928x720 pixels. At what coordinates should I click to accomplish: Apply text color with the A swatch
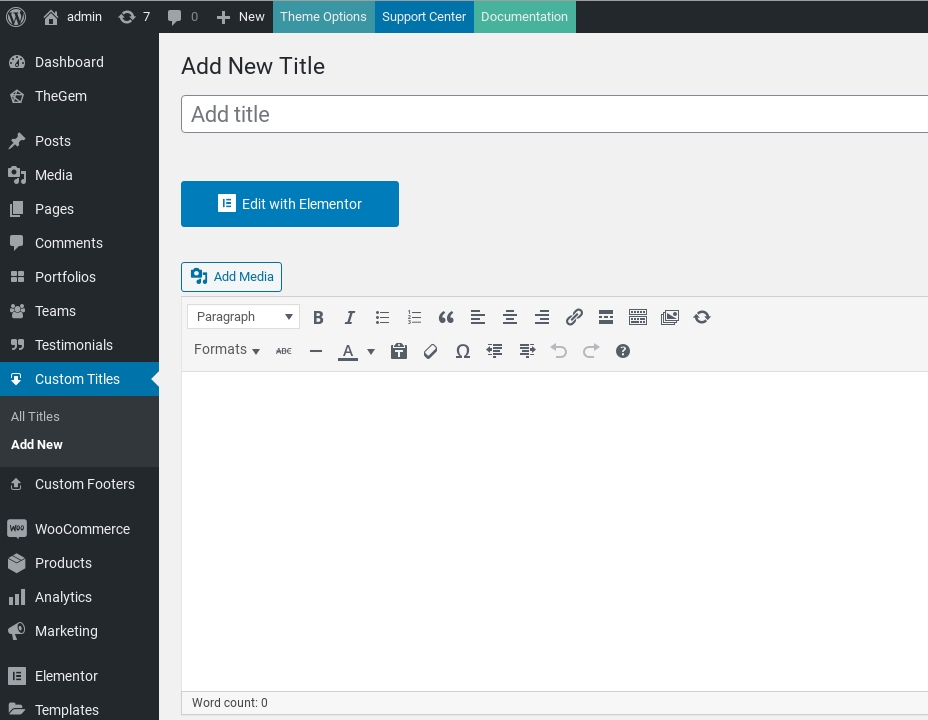coord(347,351)
